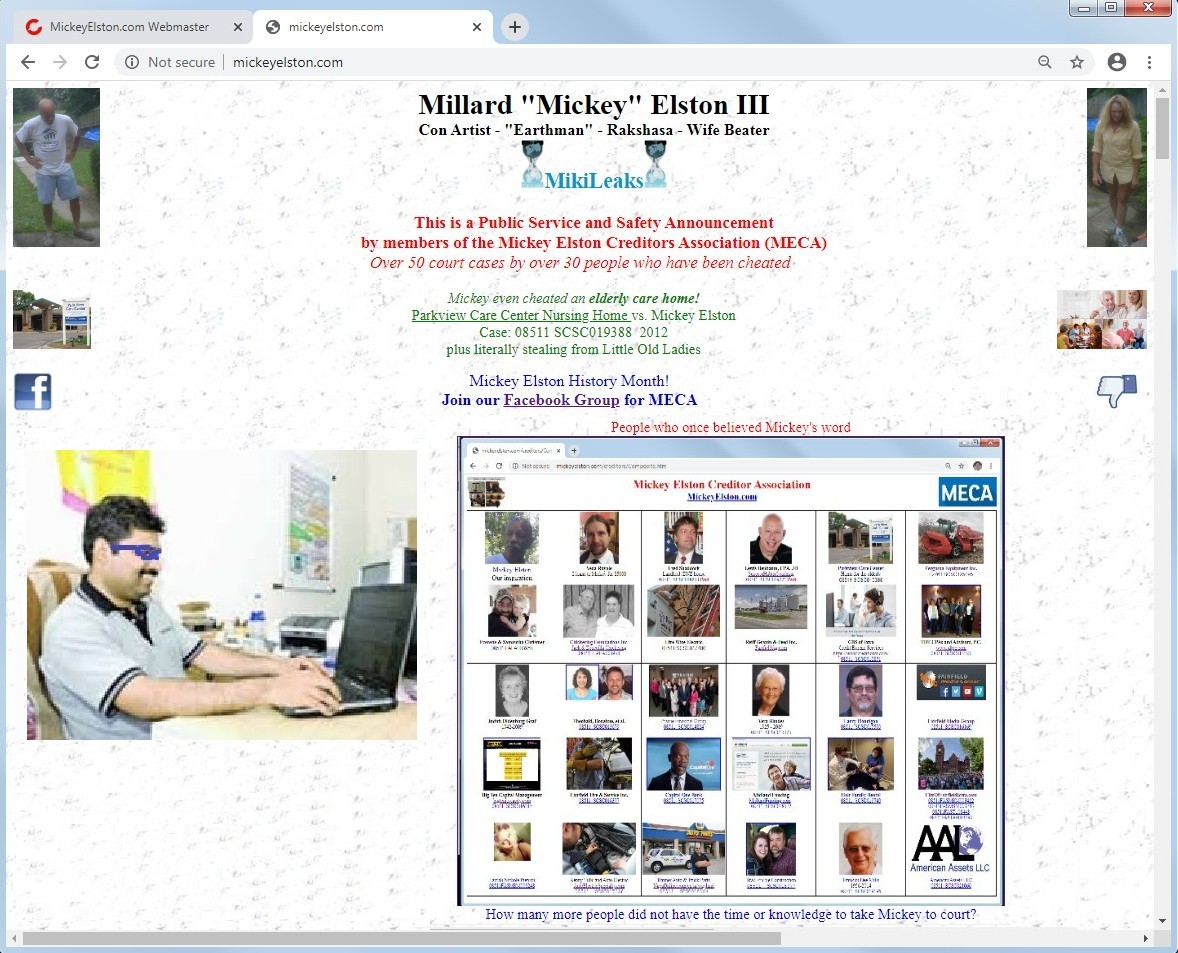Click the scroll down arrow
The height and width of the screenshot is (953, 1178).
[1162, 920]
